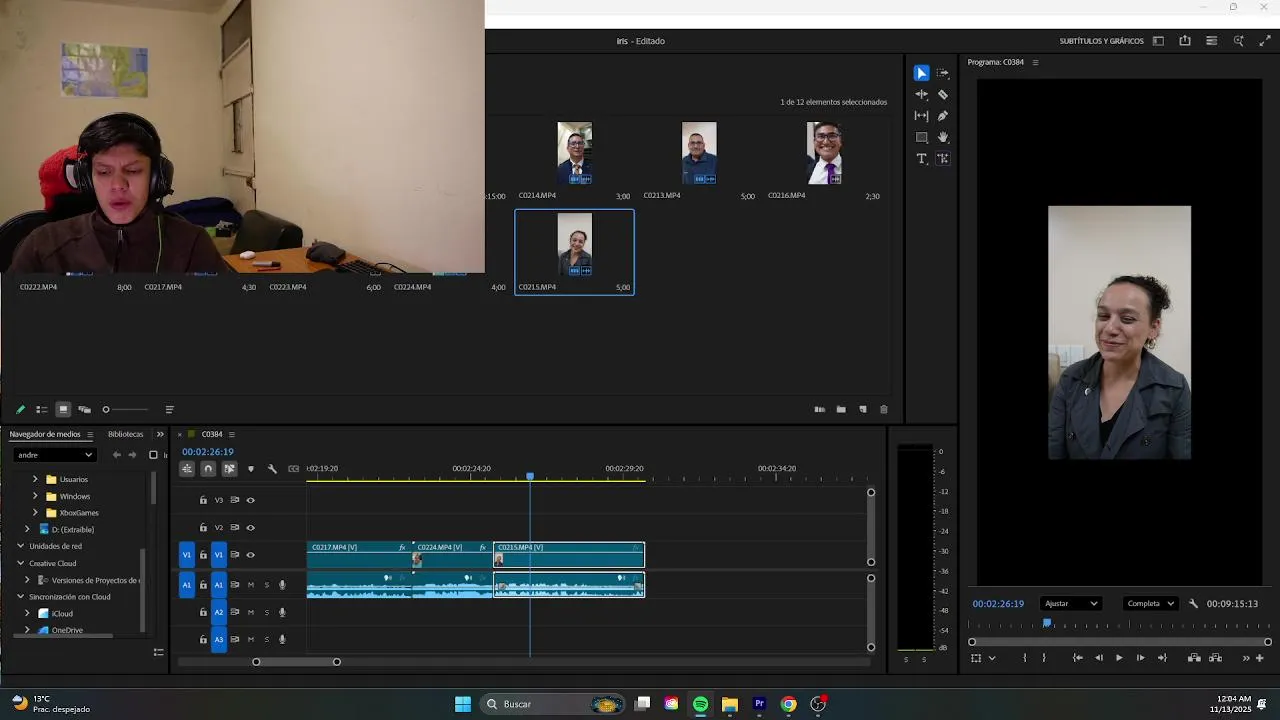Click the full screen expand icon

tap(1265, 41)
